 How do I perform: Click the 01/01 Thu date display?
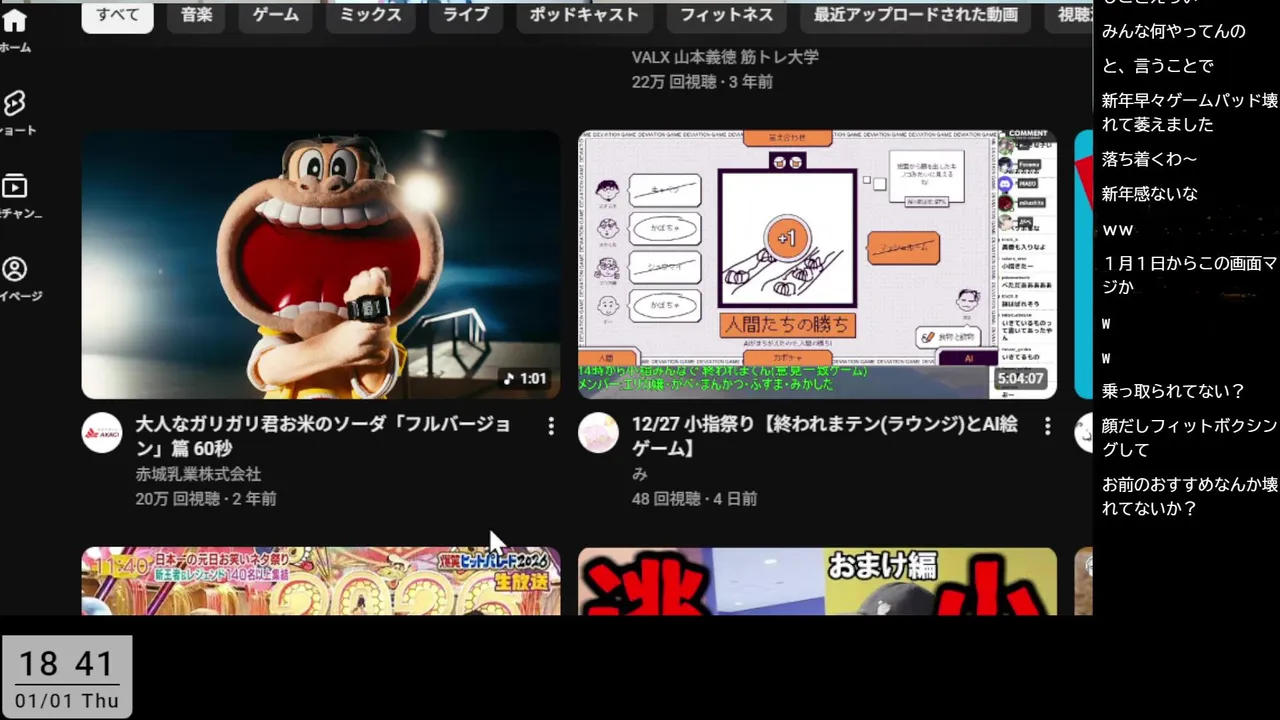point(67,701)
